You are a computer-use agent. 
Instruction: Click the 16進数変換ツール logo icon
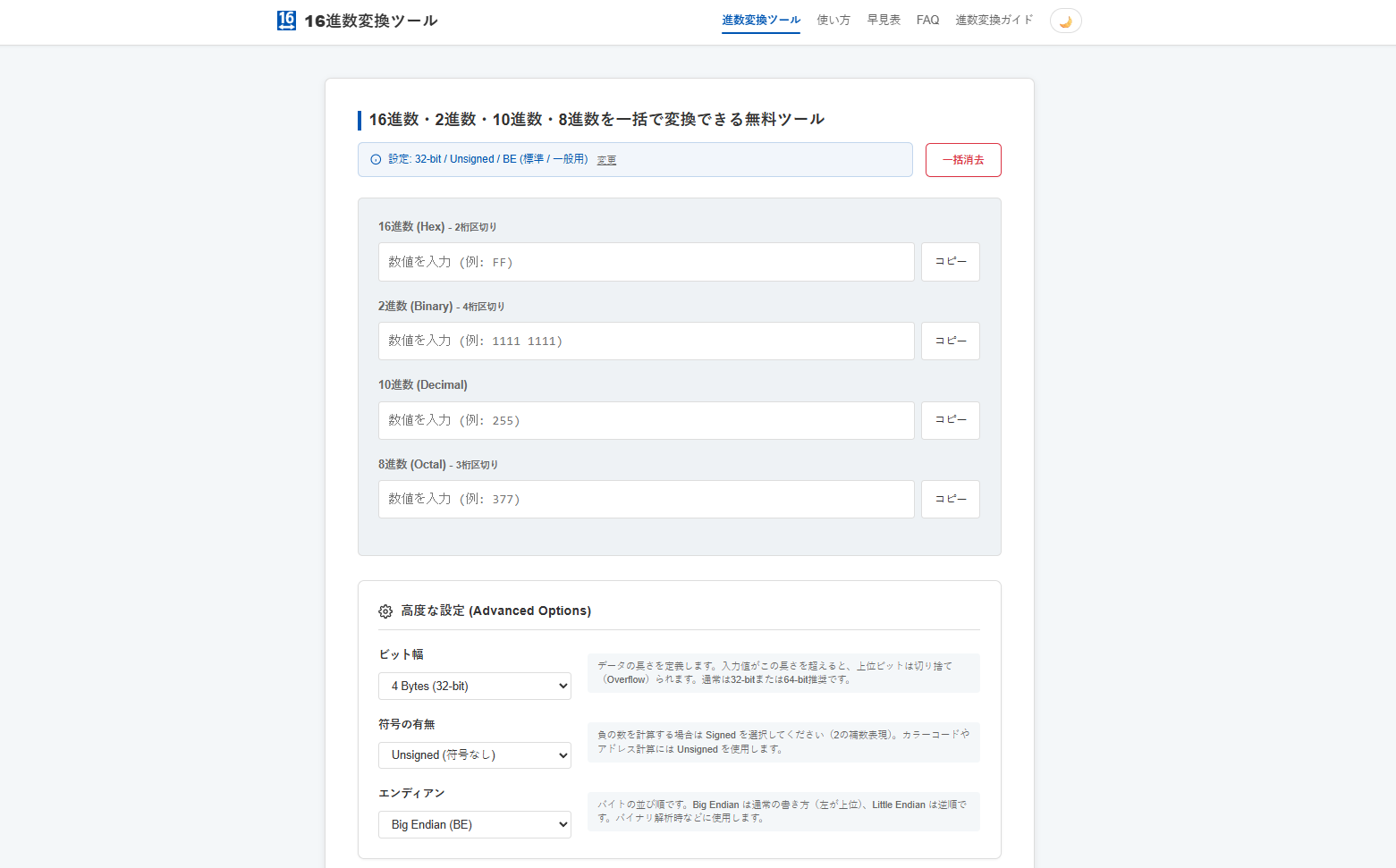[286, 19]
